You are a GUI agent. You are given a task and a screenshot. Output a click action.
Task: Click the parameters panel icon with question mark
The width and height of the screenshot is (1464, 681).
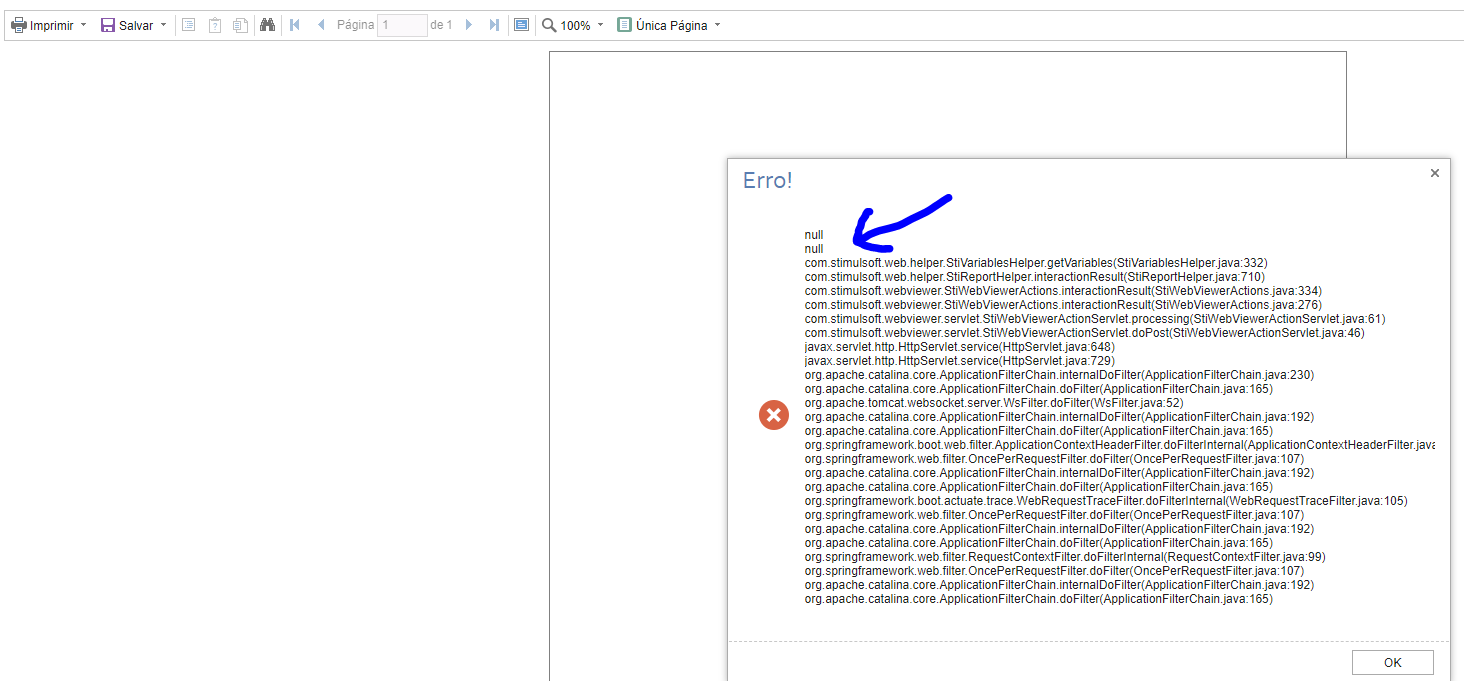click(x=214, y=25)
